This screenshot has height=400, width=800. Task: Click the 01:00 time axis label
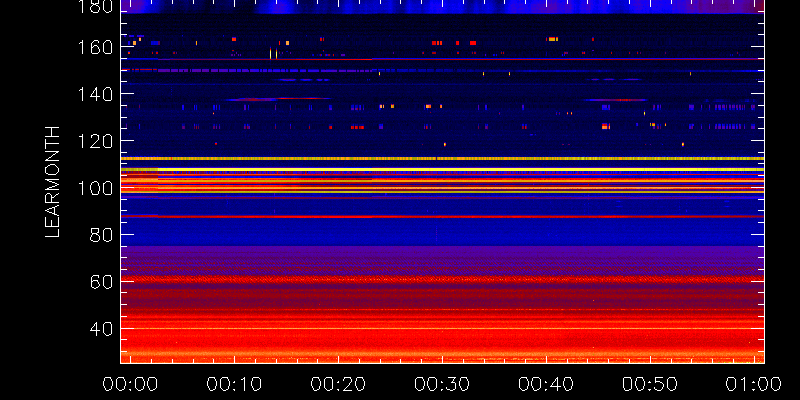click(754, 384)
